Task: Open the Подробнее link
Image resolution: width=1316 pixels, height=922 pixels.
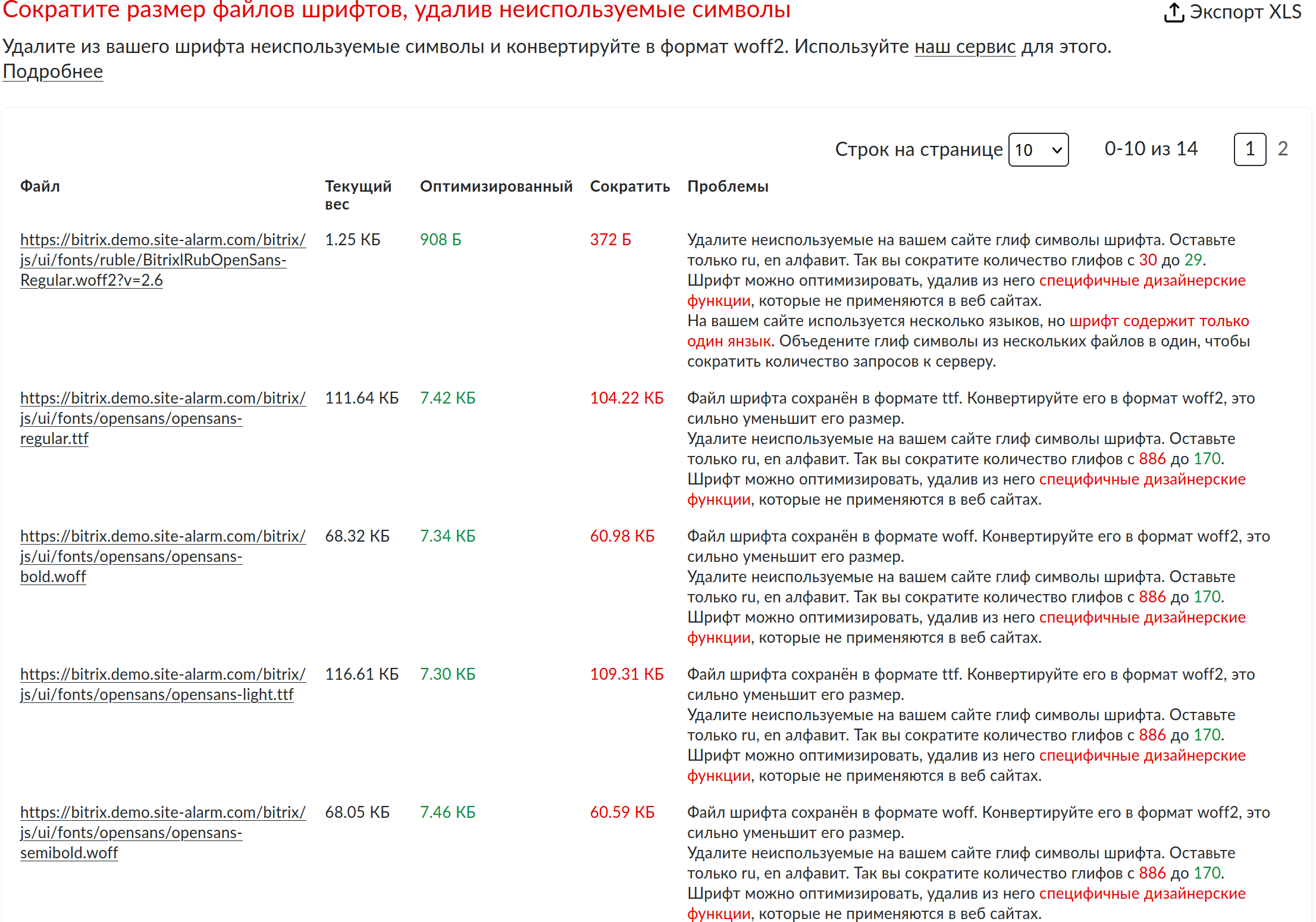Action: pos(53,71)
